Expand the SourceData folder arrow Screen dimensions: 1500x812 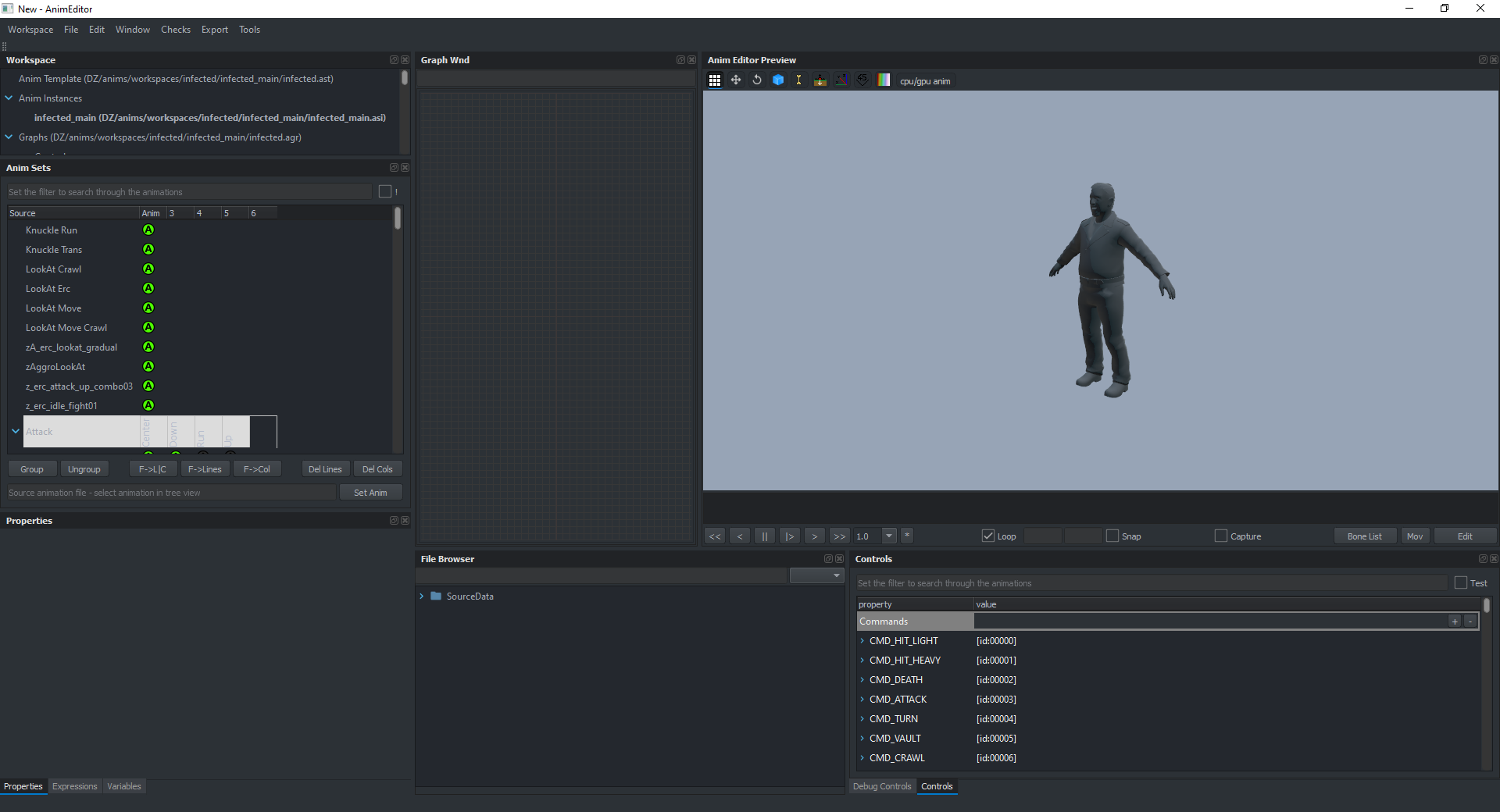(x=422, y=597)
